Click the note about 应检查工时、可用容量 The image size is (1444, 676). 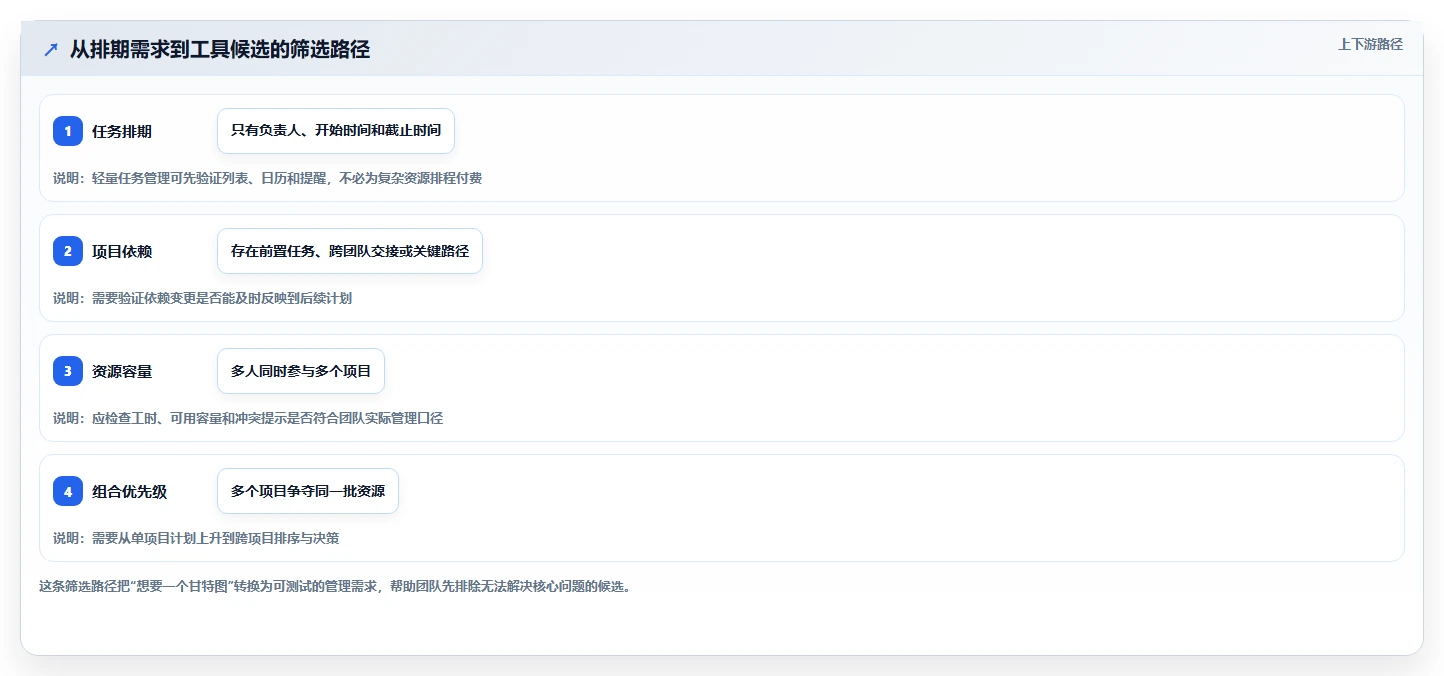248,418
